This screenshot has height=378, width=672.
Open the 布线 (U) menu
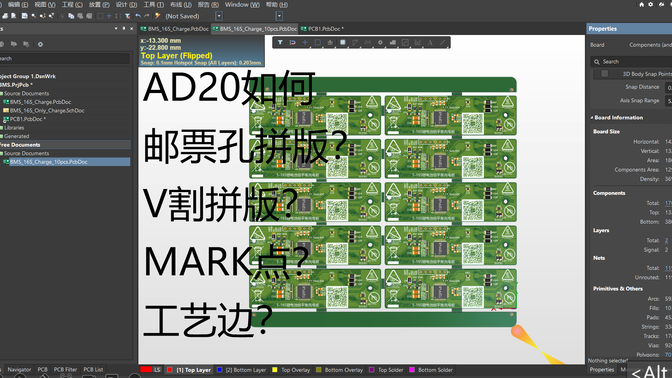(181, 5)
